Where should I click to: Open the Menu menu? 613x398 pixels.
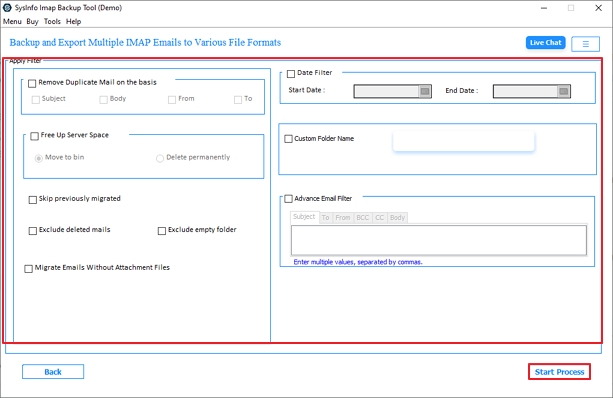point(12,22)
